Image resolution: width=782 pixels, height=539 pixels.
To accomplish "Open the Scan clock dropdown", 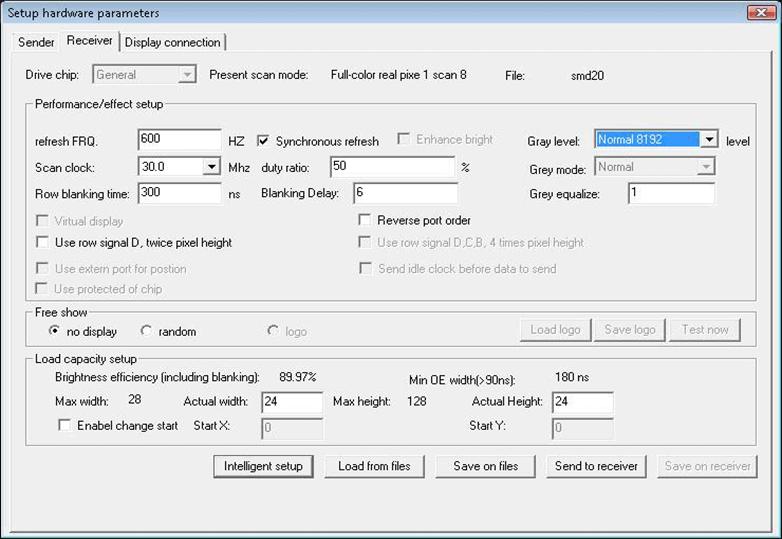I will (211, 167).
